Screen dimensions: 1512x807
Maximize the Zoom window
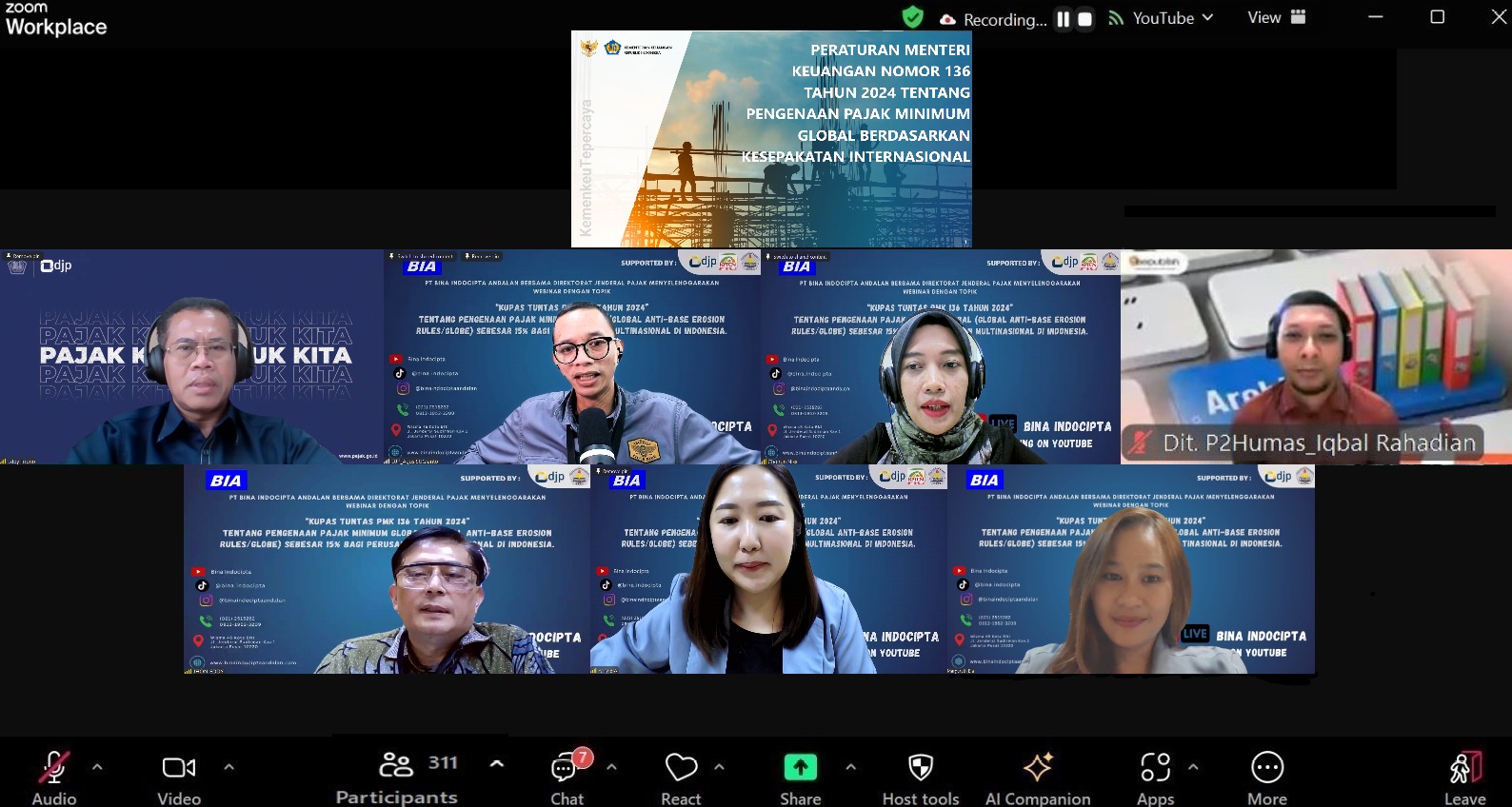(x=1438, y=17)
